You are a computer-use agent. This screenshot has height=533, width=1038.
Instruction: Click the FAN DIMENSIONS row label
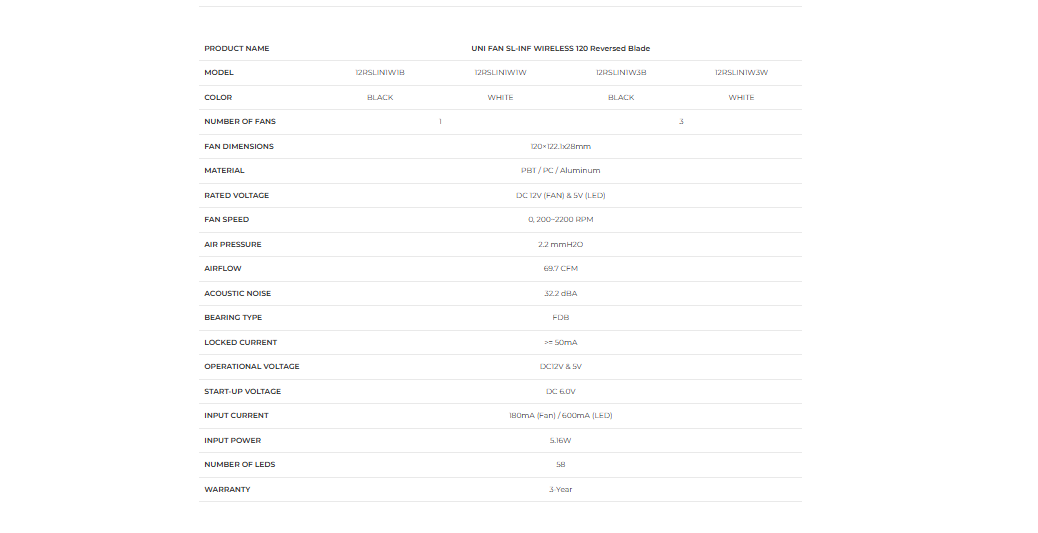pos(239,146)
